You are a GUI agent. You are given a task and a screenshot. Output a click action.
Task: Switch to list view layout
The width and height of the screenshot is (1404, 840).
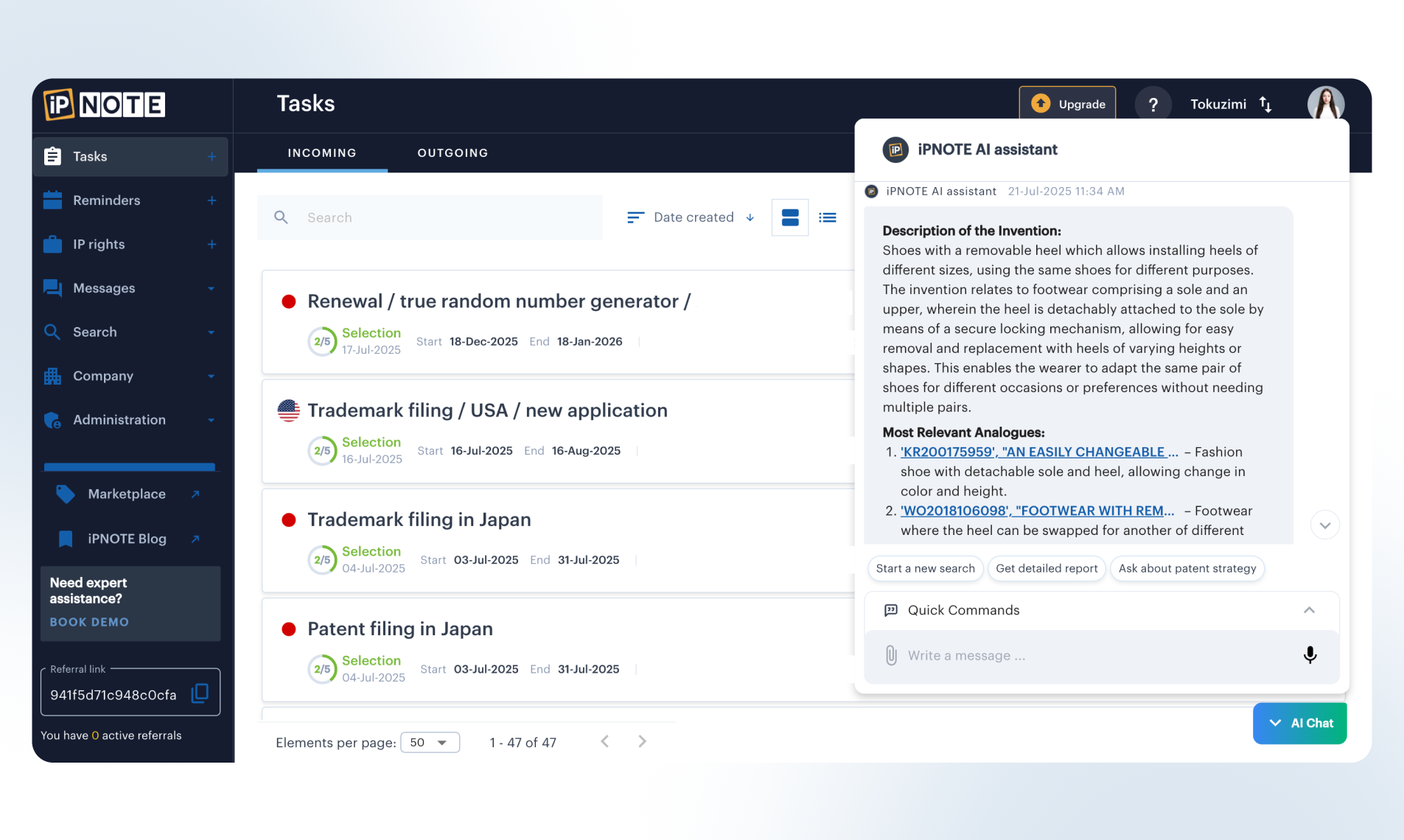coord(828,217)
